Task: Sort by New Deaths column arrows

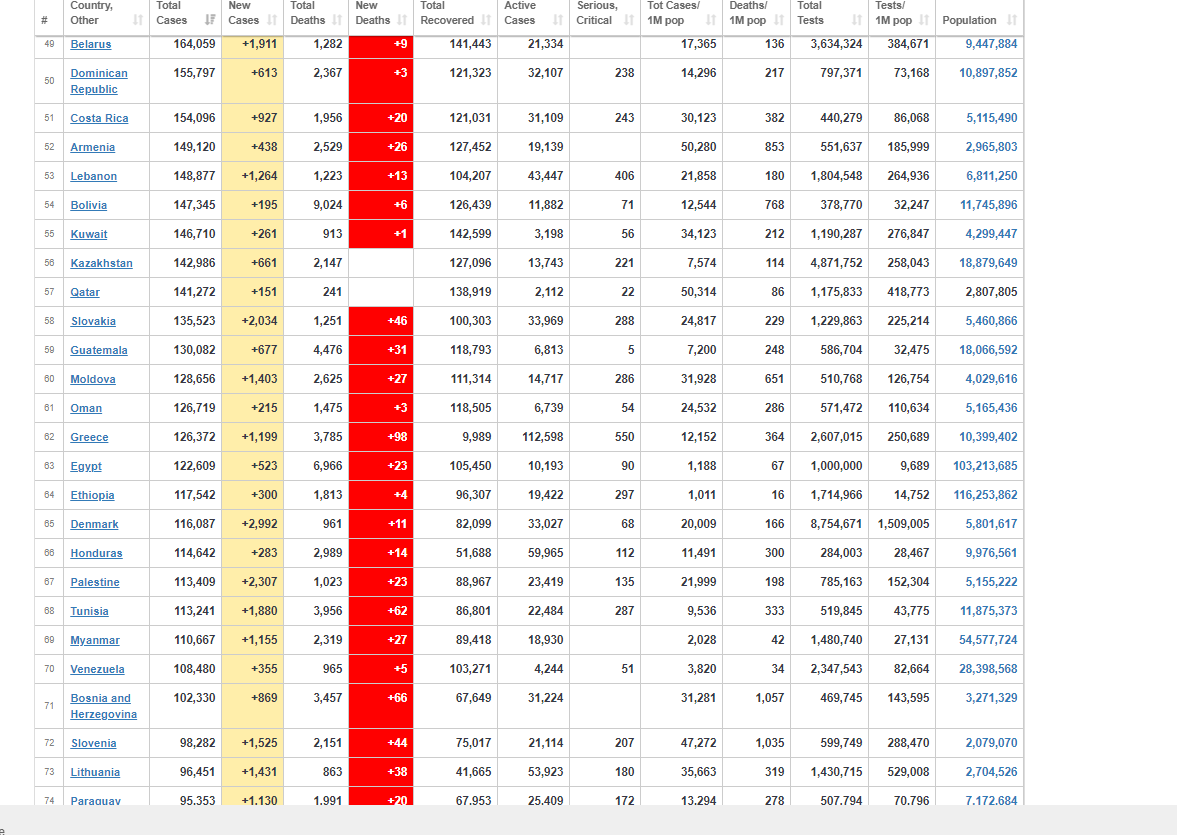Action: (402, 20)
